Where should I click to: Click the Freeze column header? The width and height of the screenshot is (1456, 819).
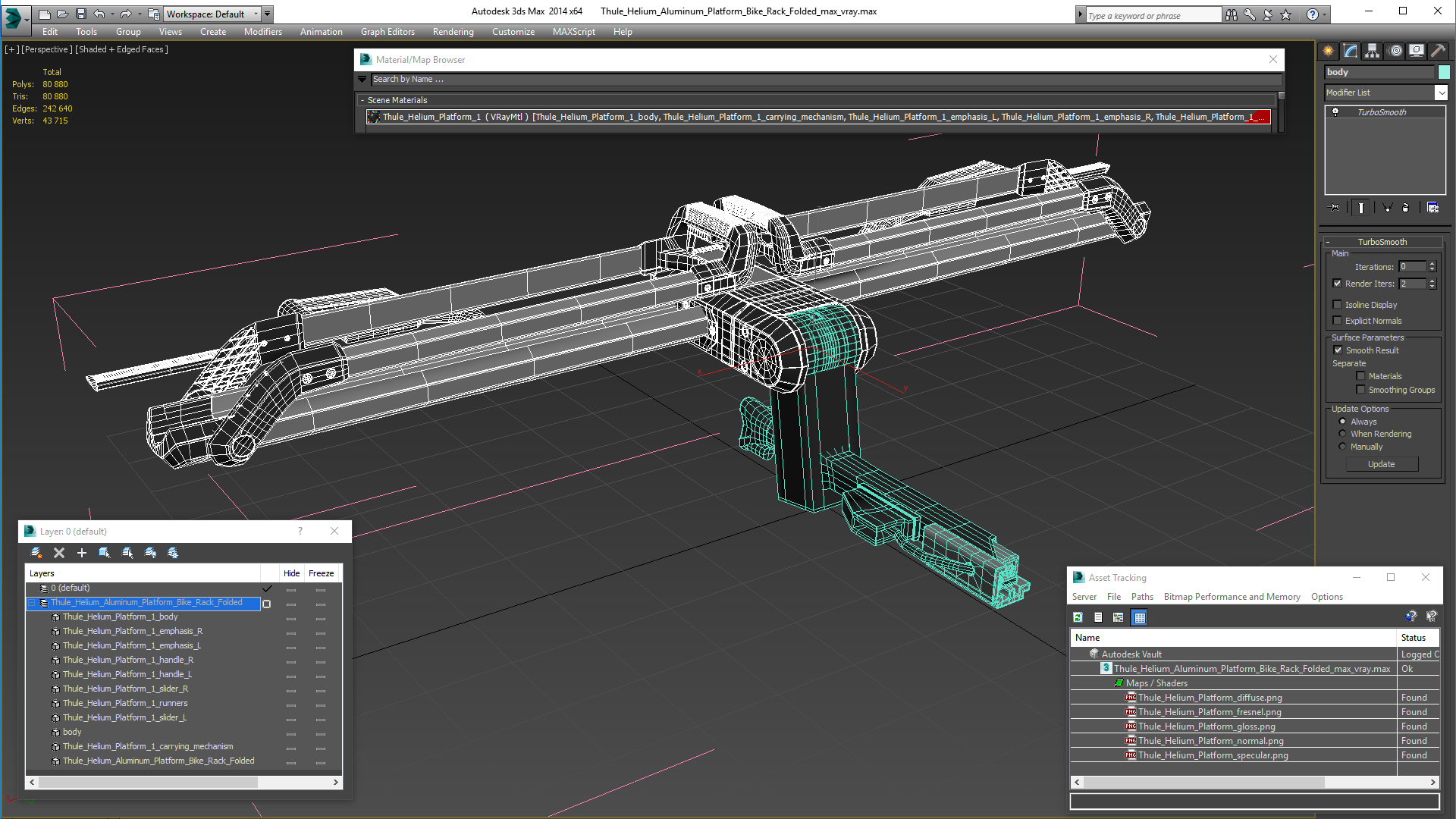click(321, 573)
